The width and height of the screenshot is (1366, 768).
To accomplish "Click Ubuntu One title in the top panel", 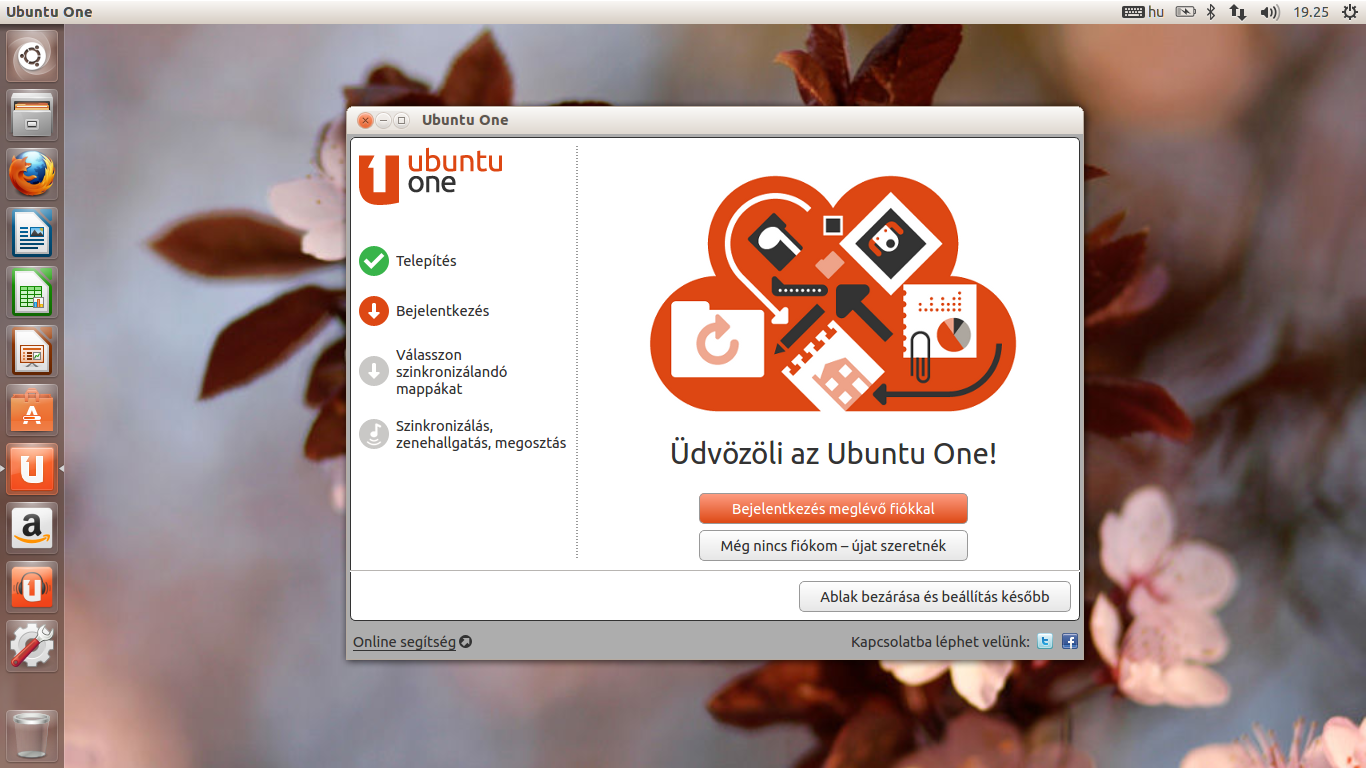I will [49, 12].
